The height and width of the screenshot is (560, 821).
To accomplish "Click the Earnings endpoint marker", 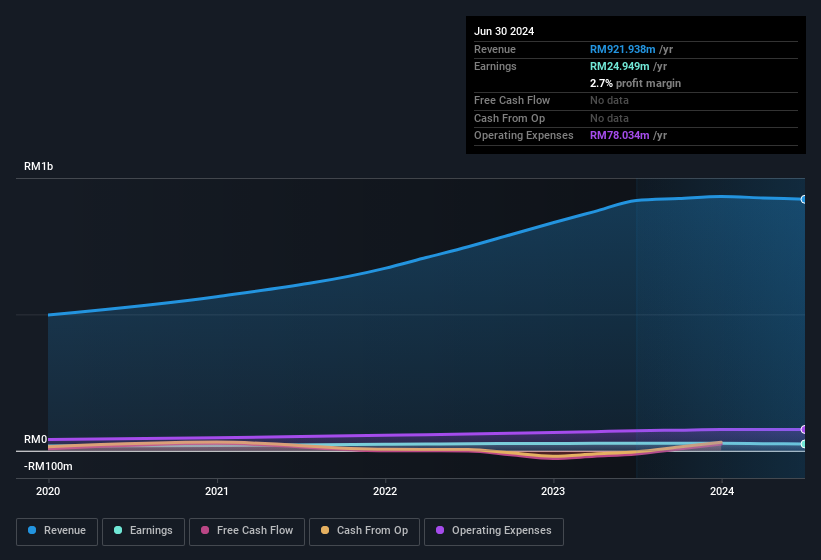I will pos(804,444).
